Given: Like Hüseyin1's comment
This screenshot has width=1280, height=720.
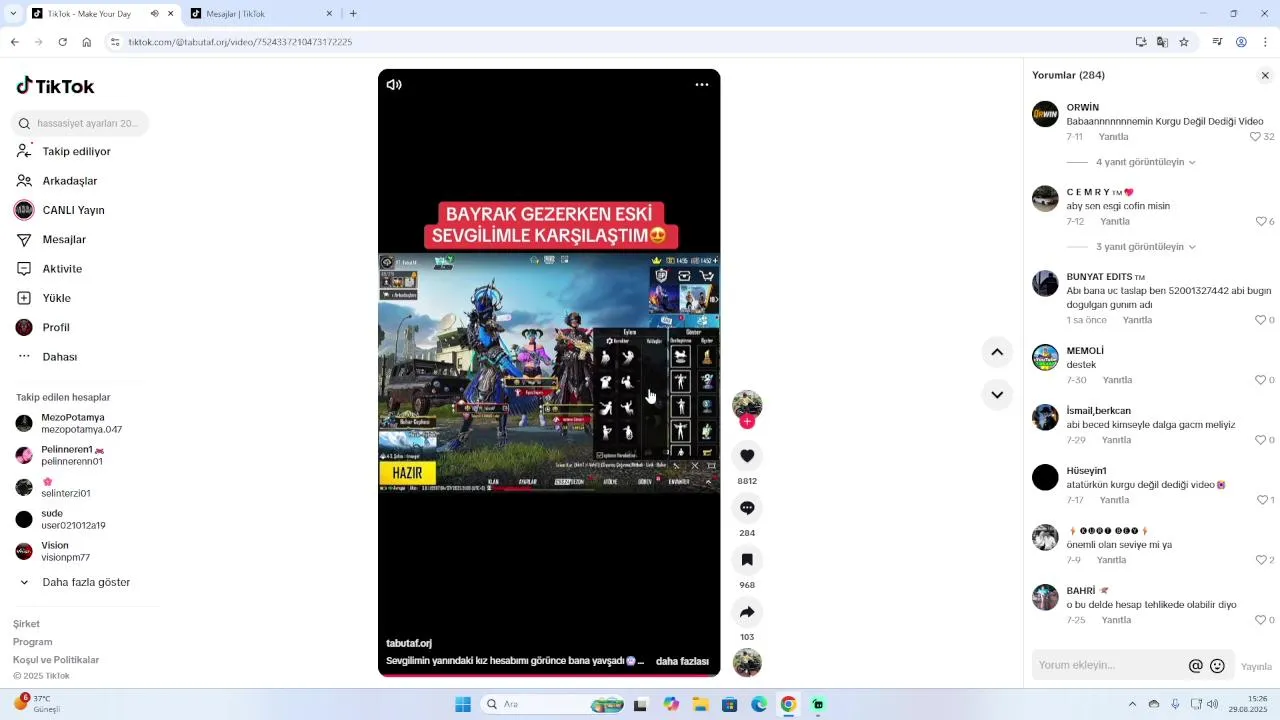Looking at the screenshot, I should click(x=1260, y=500).
